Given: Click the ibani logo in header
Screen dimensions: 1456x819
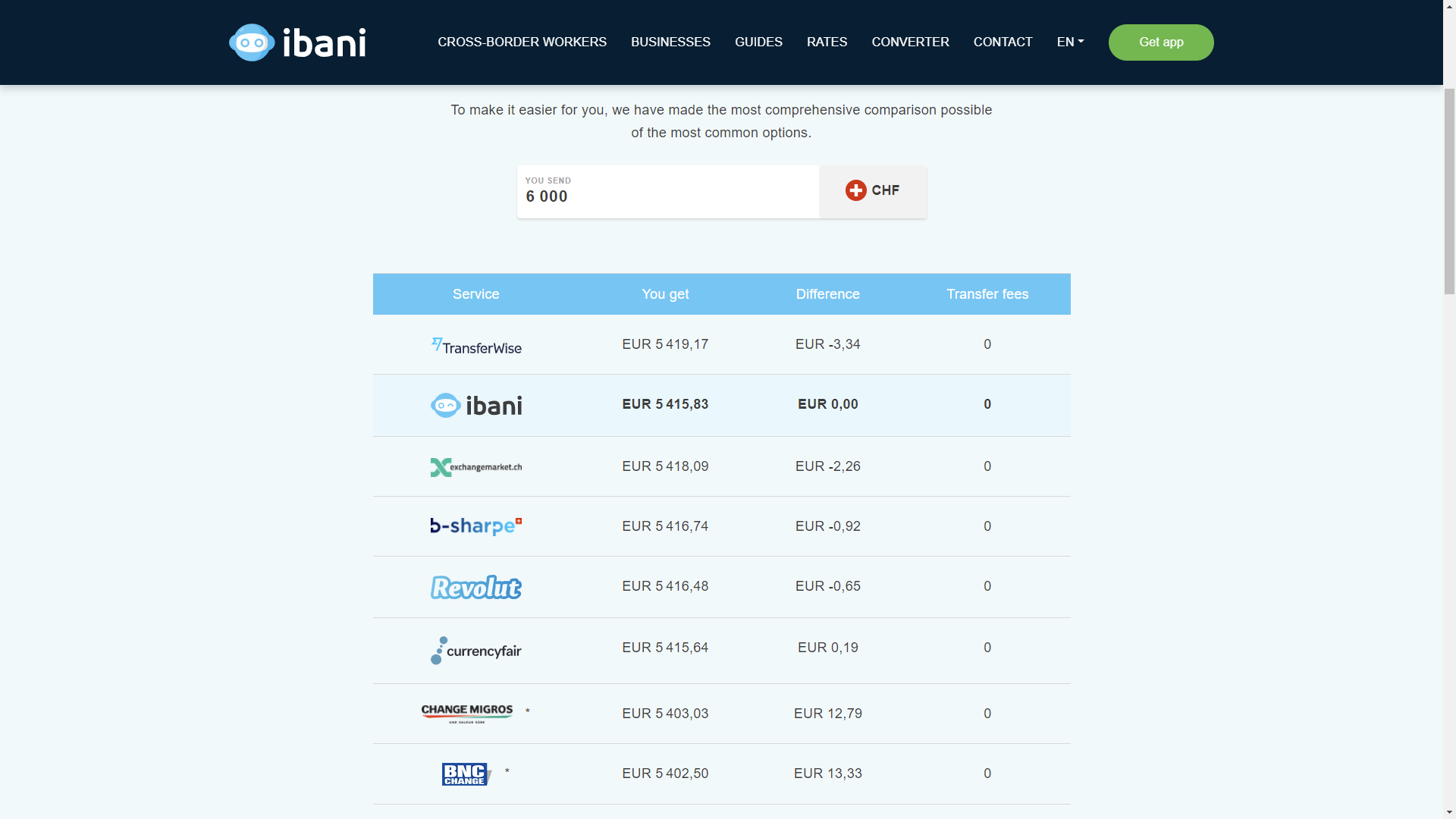Looking at the screenshot, I should [x=297, y=42].
